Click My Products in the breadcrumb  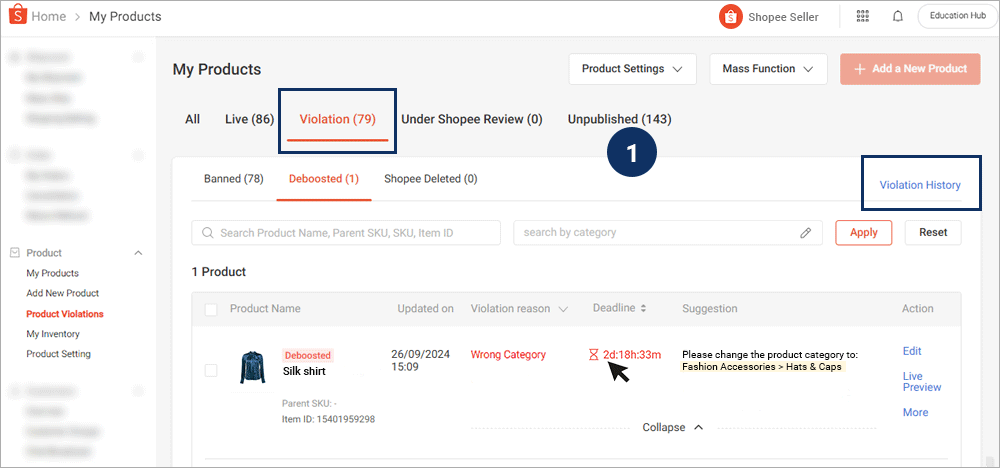pos(125,17)
